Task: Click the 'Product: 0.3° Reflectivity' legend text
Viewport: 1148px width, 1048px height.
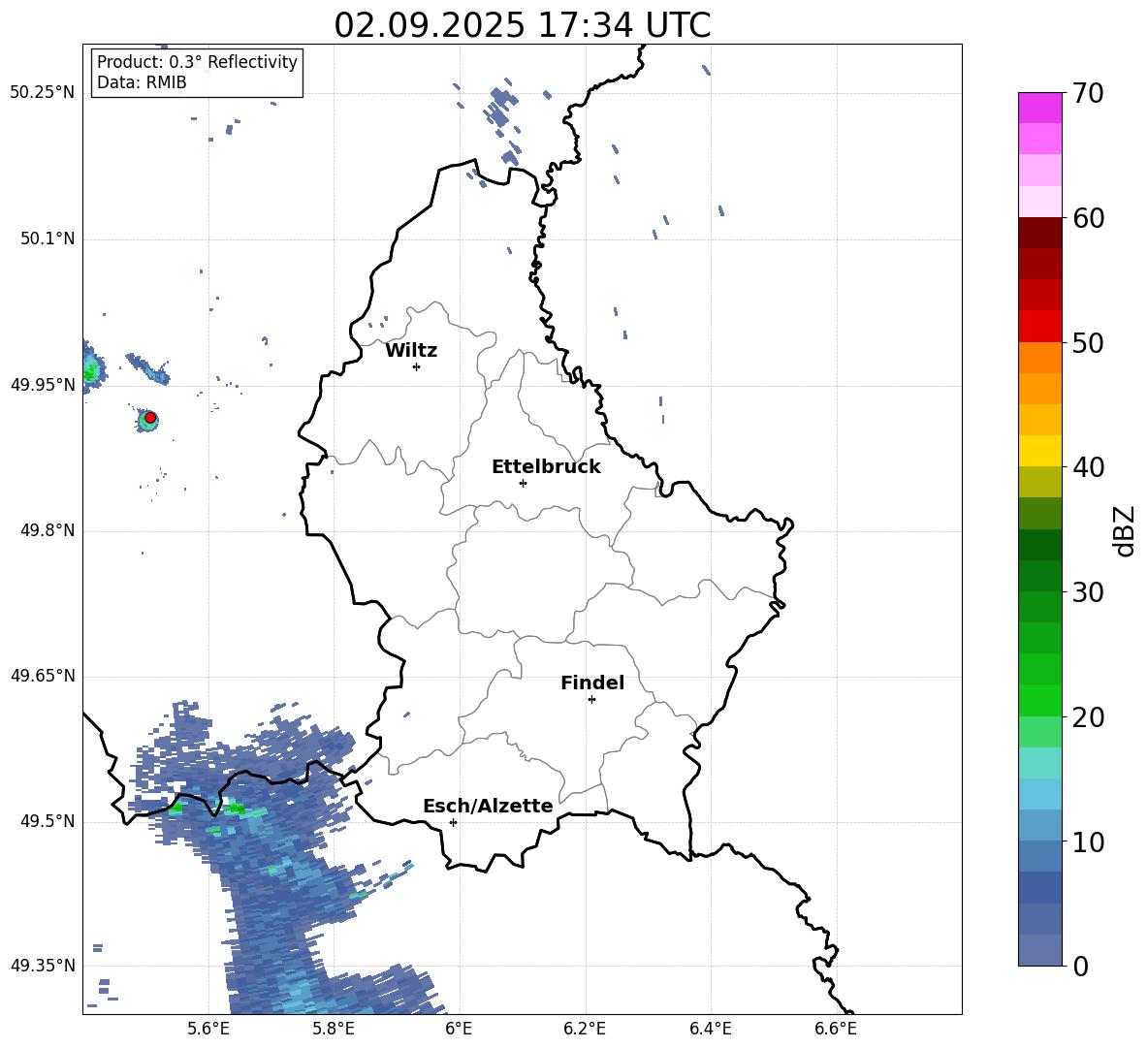Action: [197, 62]
